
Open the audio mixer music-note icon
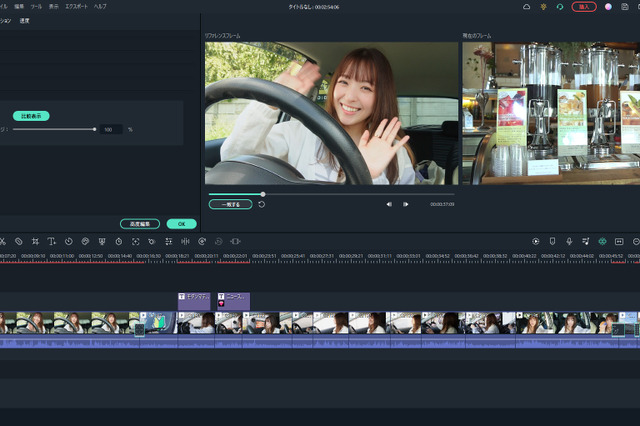[586, 242]
